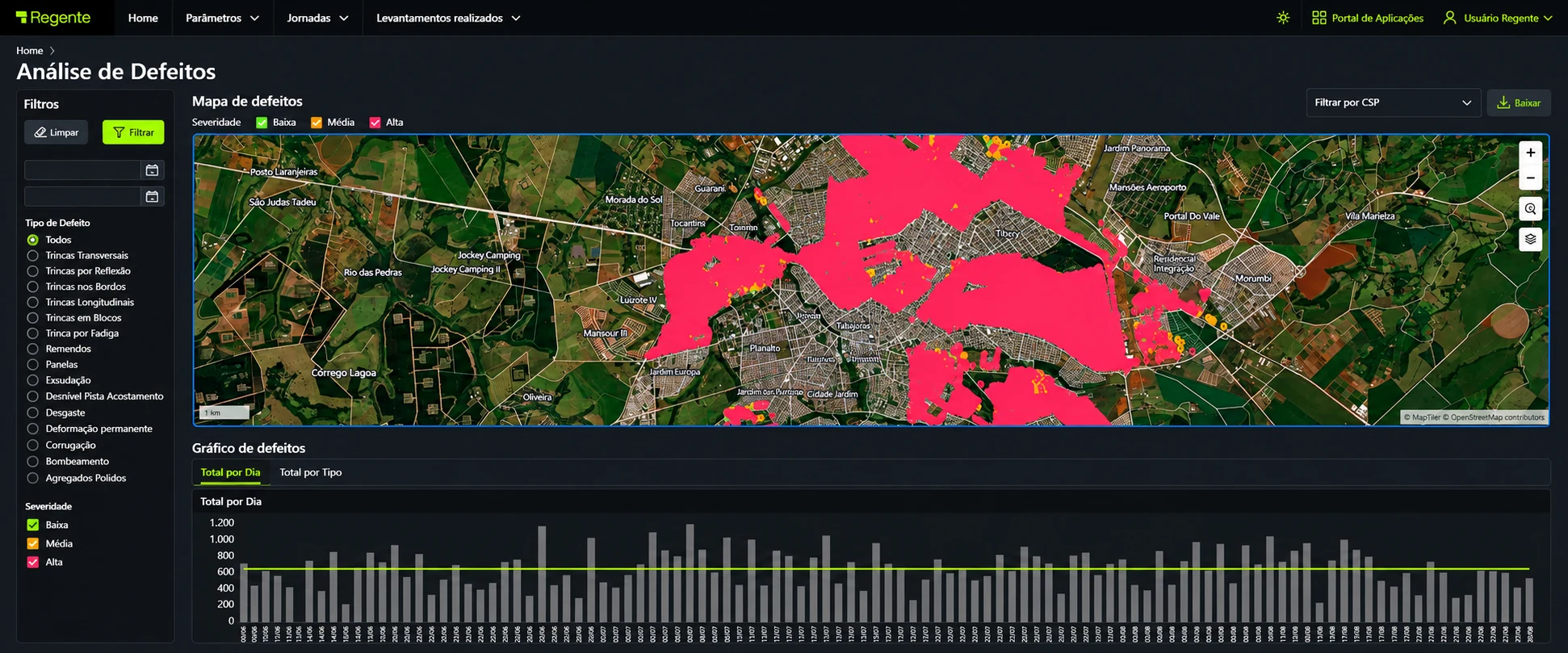The image size is (1568, 653).
Task: Open the Filtrar por CSP dropdown
Action: click(x=1394, y=103)
